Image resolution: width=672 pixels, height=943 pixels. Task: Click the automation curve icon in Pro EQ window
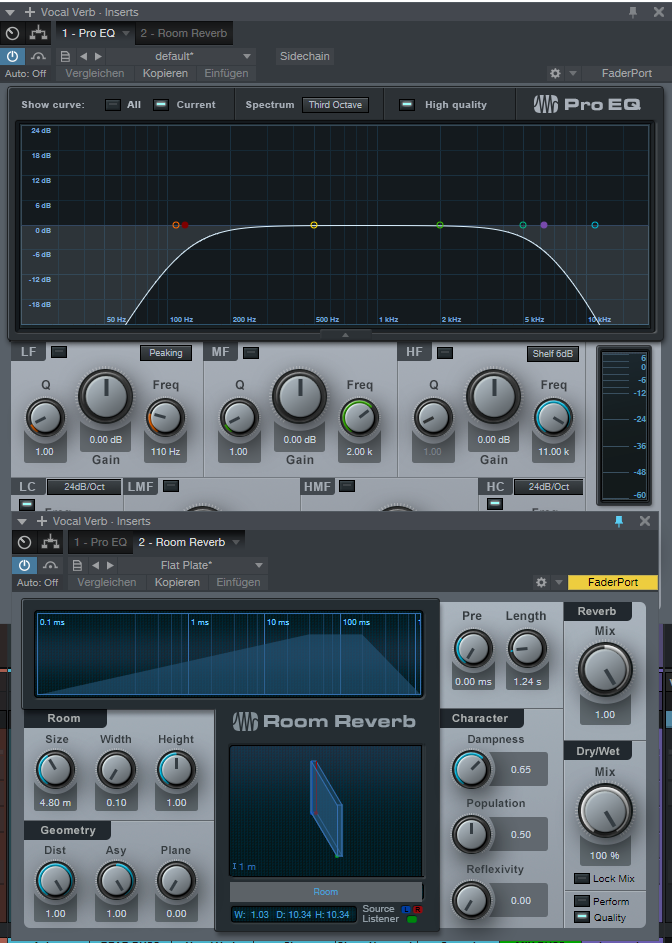pos(38,56)
